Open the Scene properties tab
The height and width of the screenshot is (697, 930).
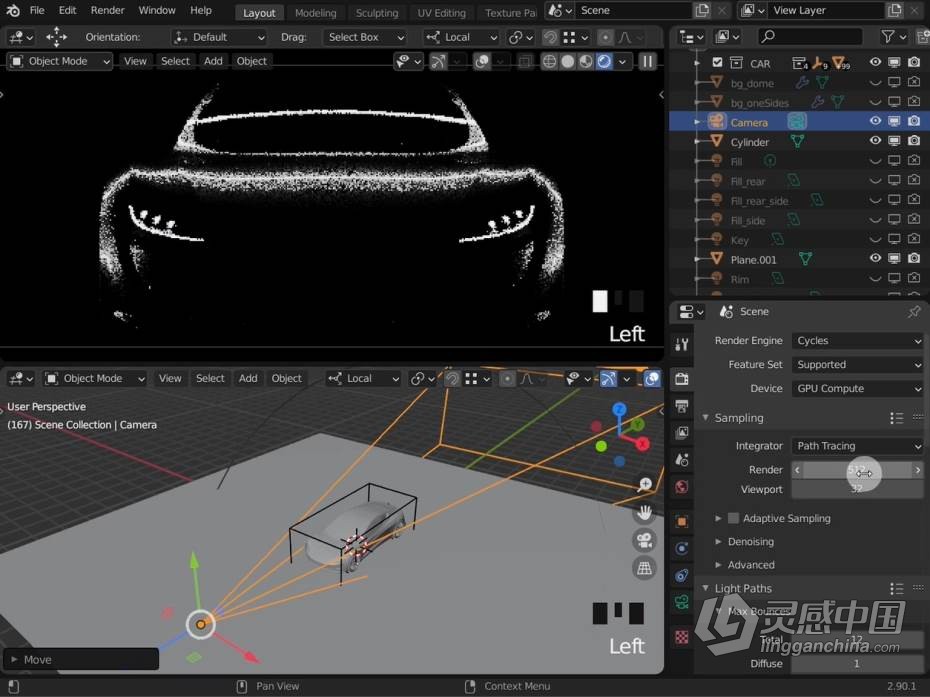681,459
